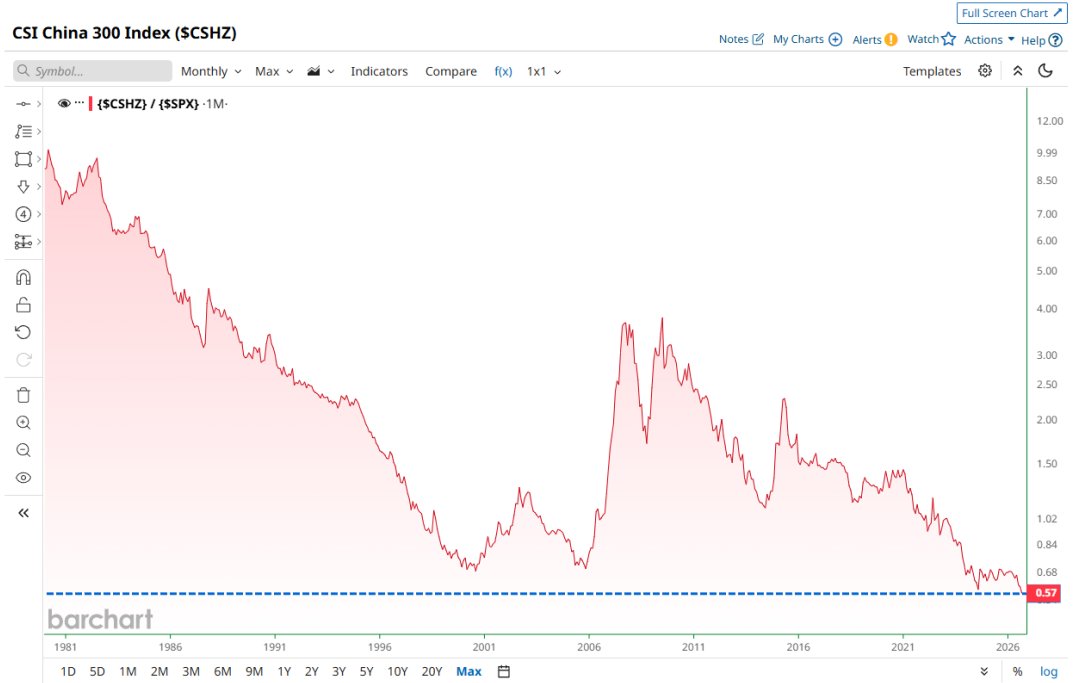Click the Full Screen Chart button
1078x683 pixels.
[1011, 13]
